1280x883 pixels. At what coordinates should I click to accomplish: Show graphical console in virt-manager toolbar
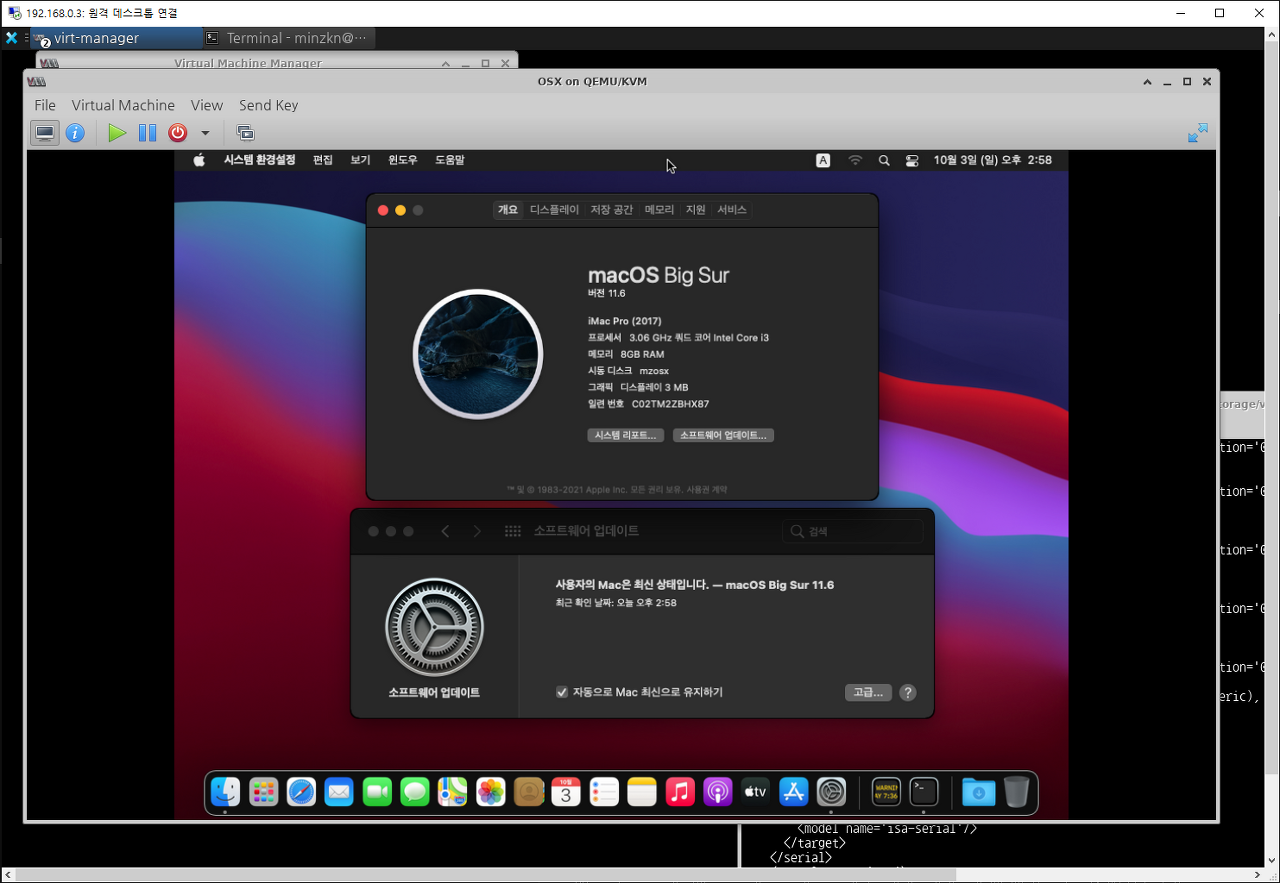pos(44,133)
